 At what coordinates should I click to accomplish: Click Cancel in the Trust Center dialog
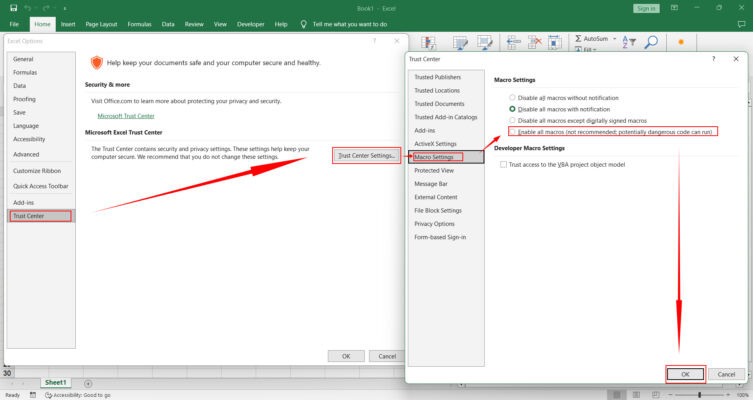click(726, 374)
